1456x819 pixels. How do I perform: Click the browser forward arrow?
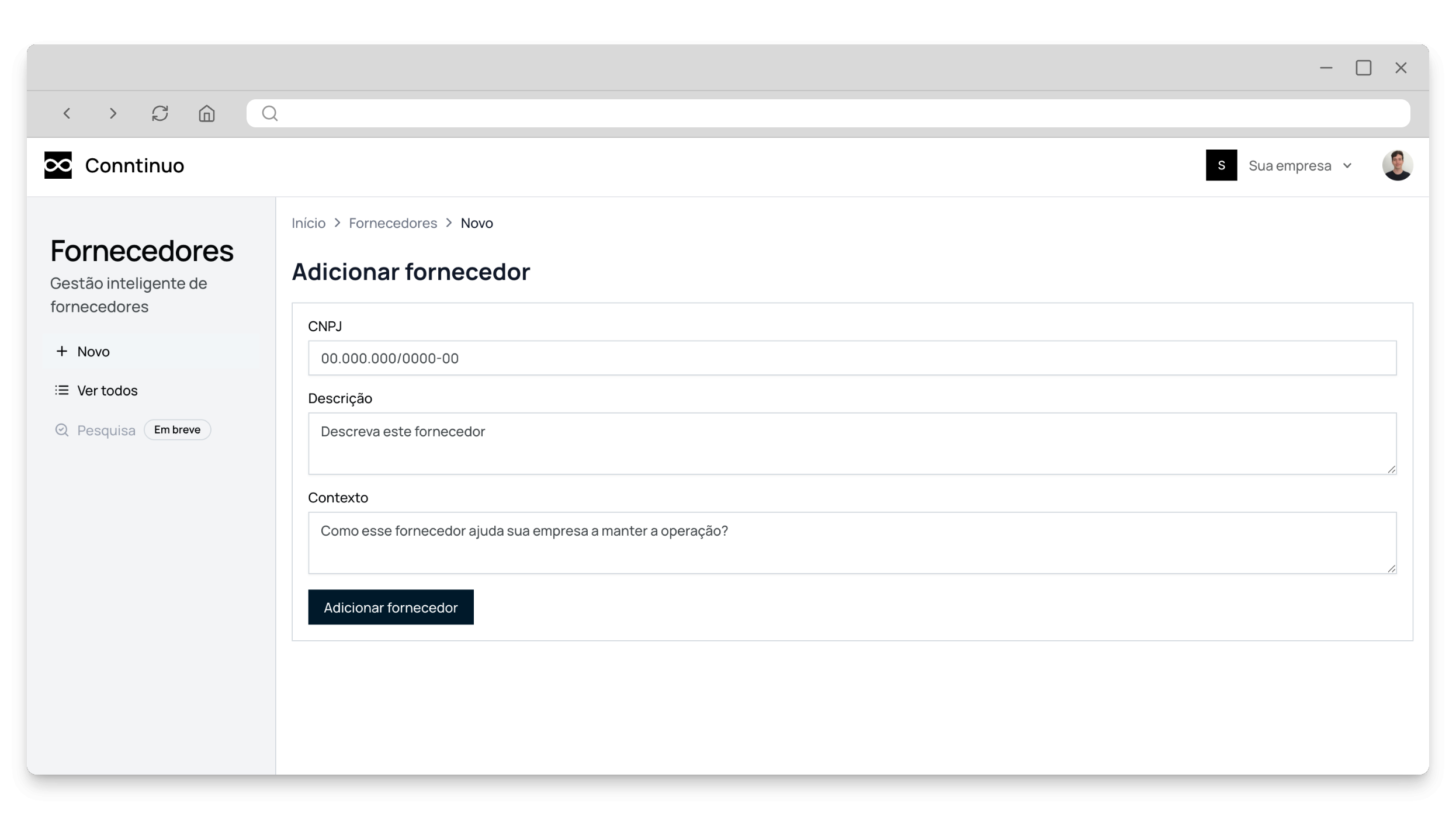(x=113, y=113)
